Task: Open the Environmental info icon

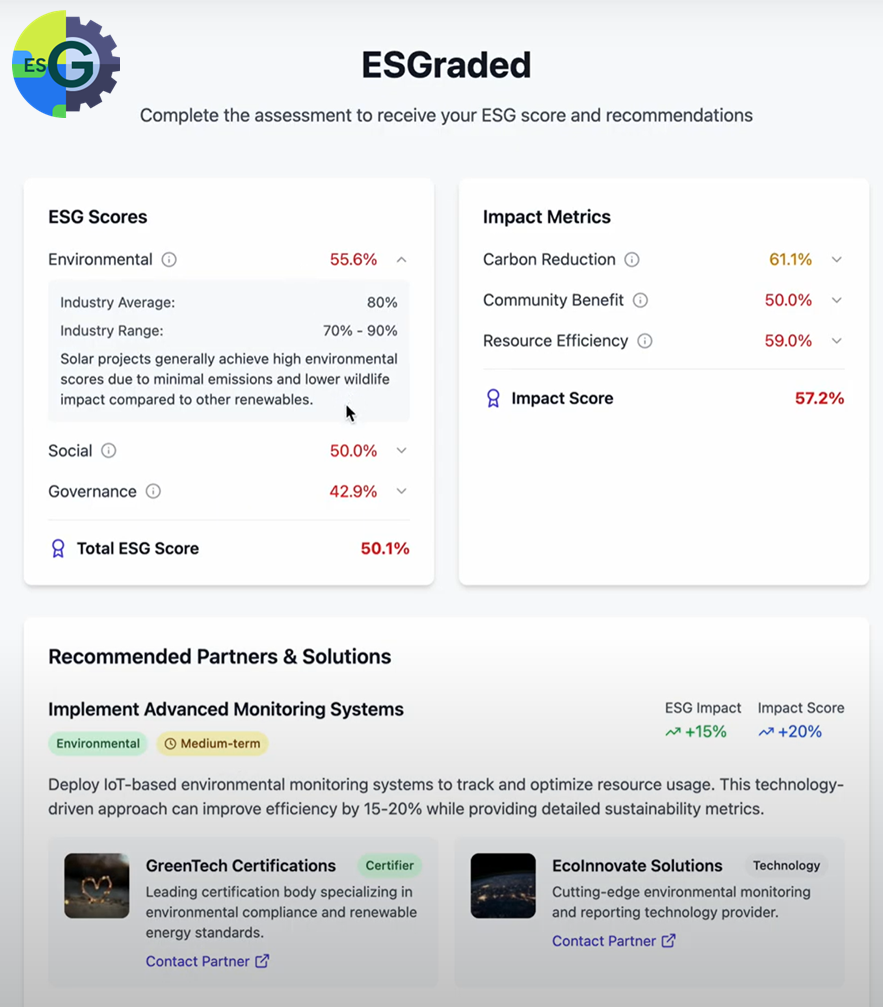Action: click(169, 259)
